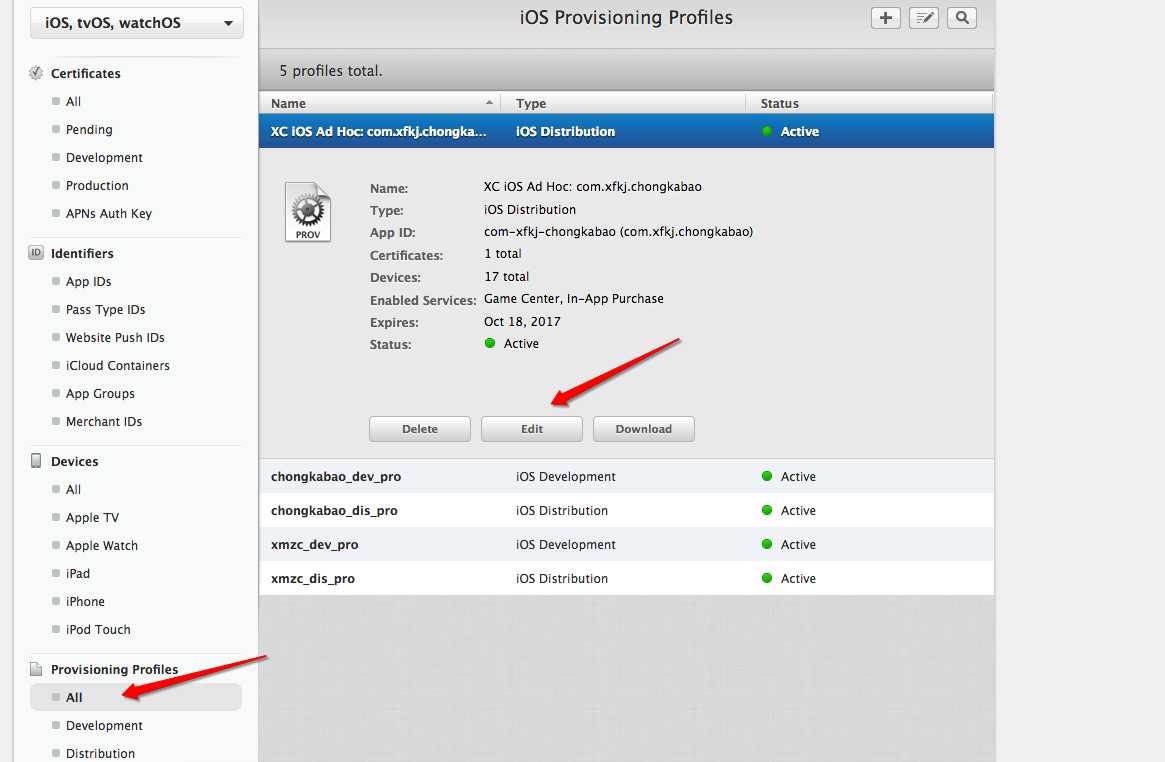Select the chongkabao_dev_pro profile
The image size is (1165, 762).
tap(626, 476)
